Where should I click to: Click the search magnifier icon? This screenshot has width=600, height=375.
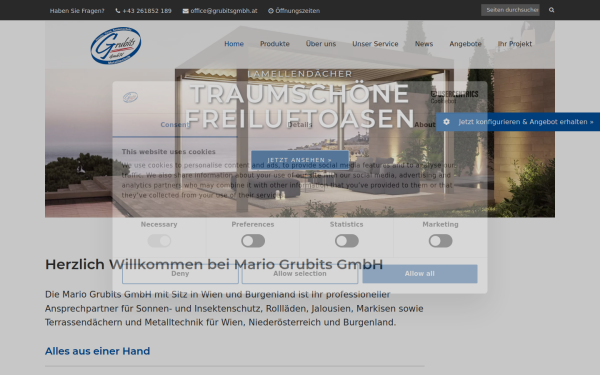(551, 10)
